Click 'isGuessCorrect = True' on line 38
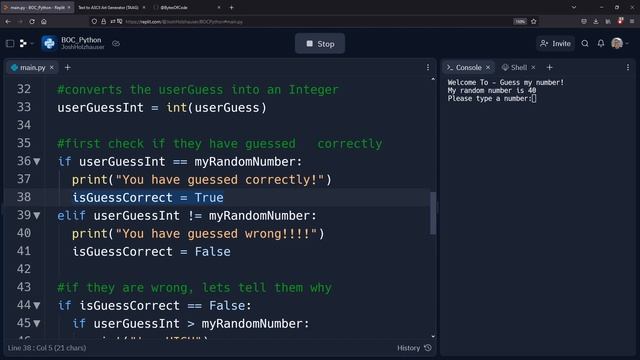The height and width of the screenshot is (360, 640). tap(148, 198)
